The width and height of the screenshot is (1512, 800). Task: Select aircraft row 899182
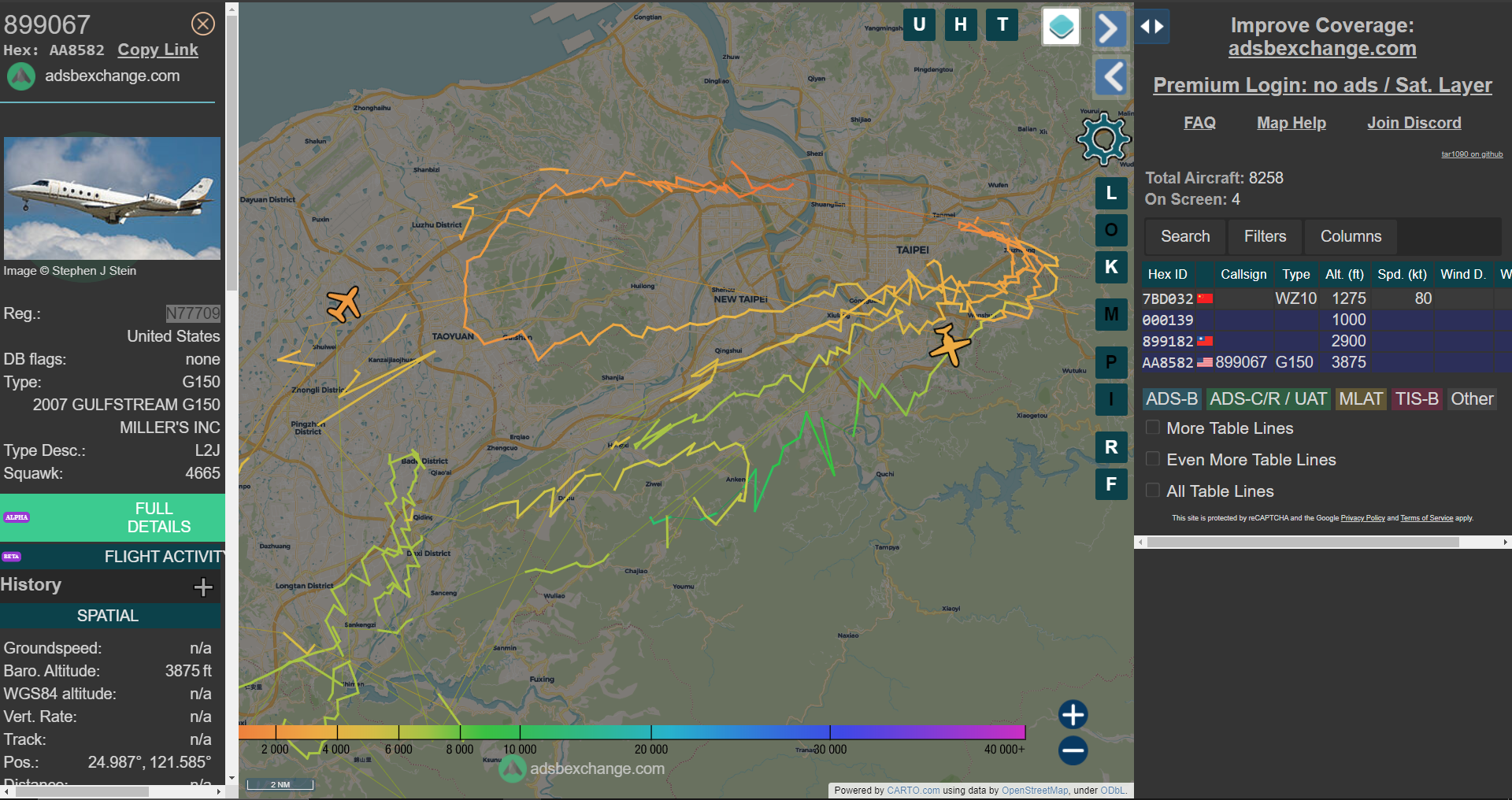(1326, 341)
